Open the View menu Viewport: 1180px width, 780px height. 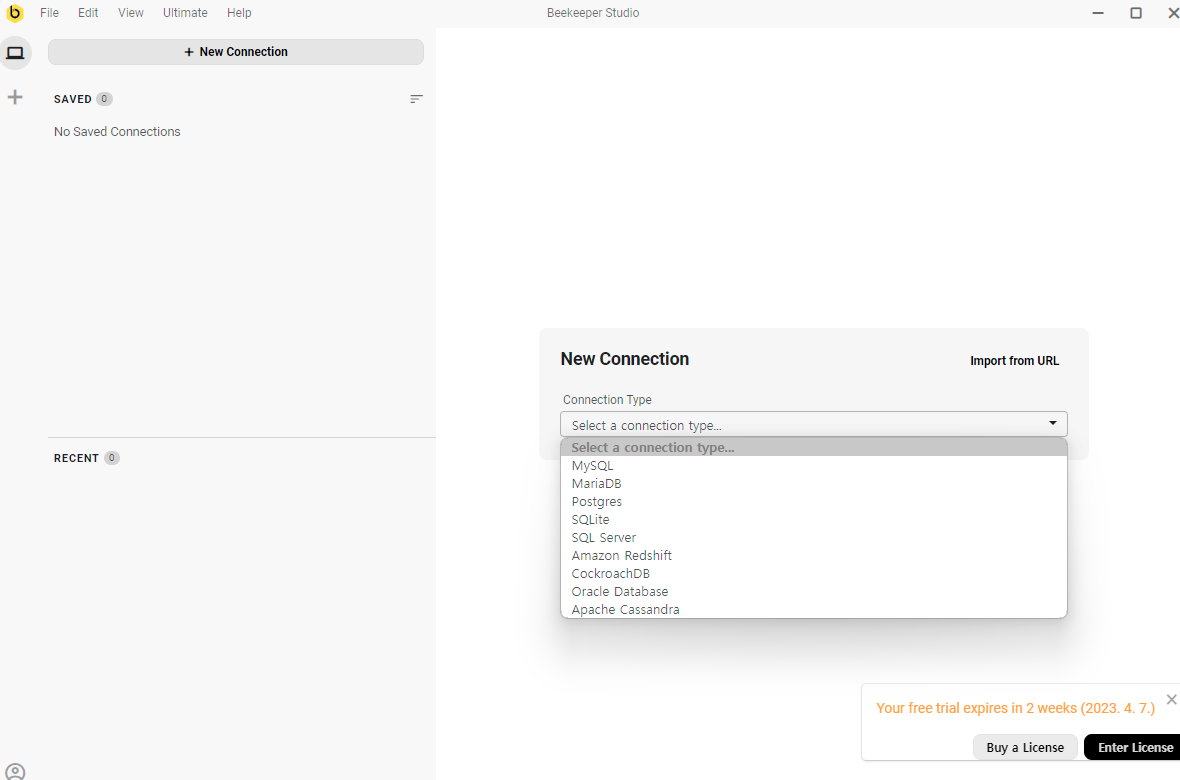pos(130,13)
